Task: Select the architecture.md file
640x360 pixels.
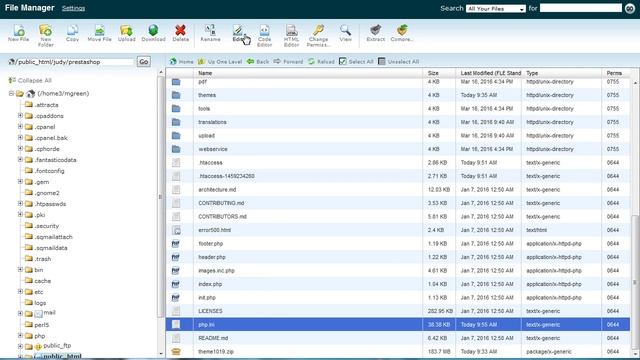Action: click(x=398, y=189)
